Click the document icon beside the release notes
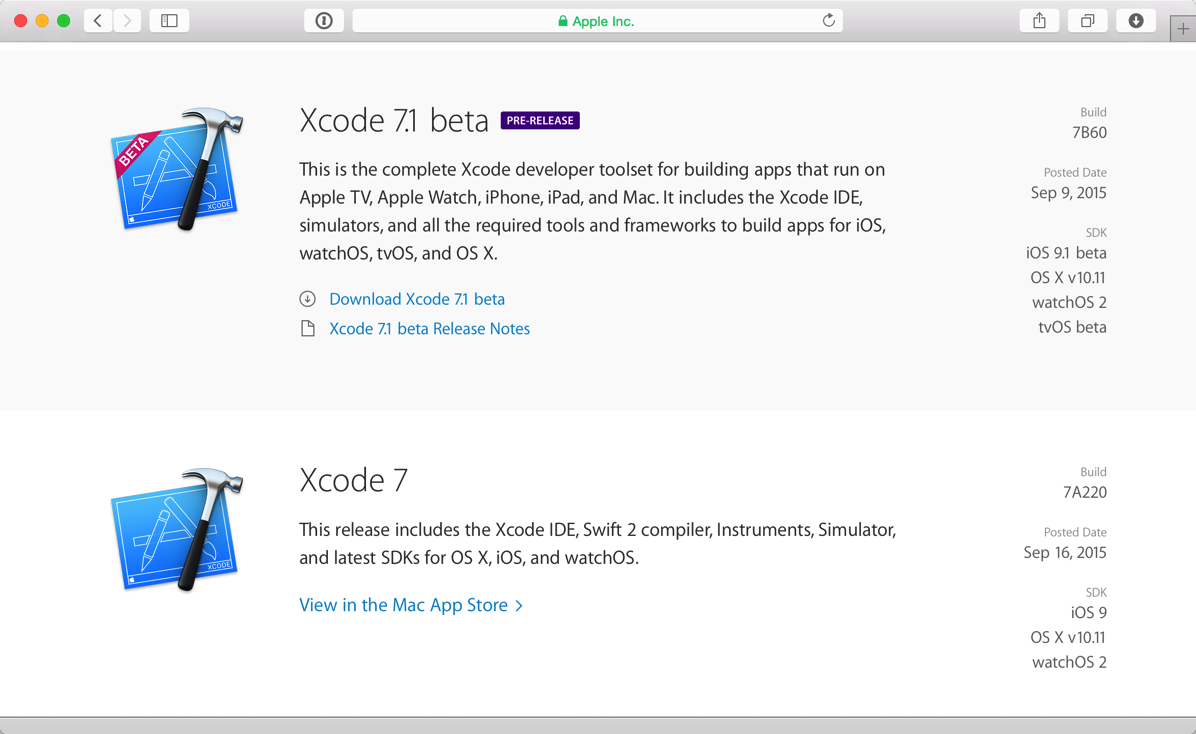 pyautogui.click(x=308, y=328)
